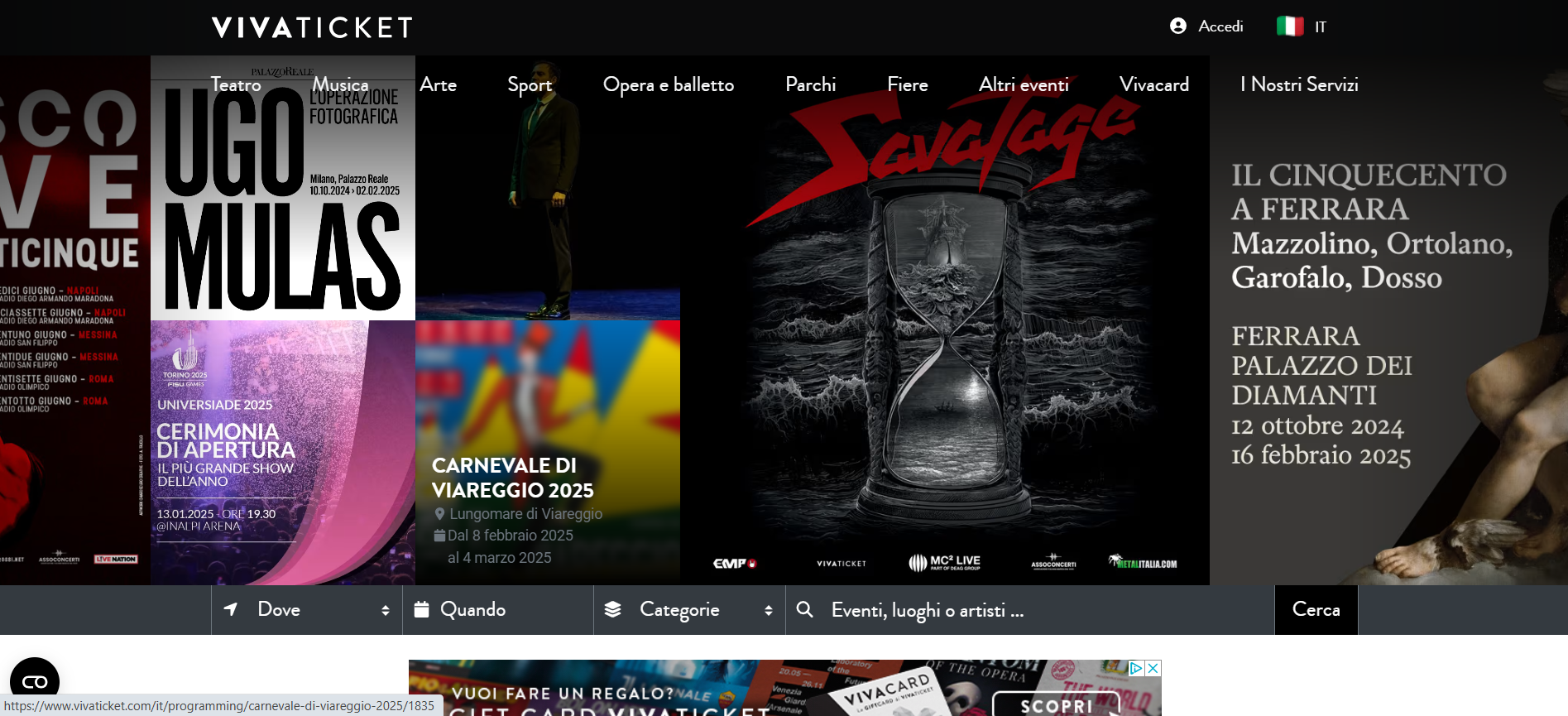Click the magnifying glass search icon
Screen dimensions: 1568x716
click(x=803, y=610)
